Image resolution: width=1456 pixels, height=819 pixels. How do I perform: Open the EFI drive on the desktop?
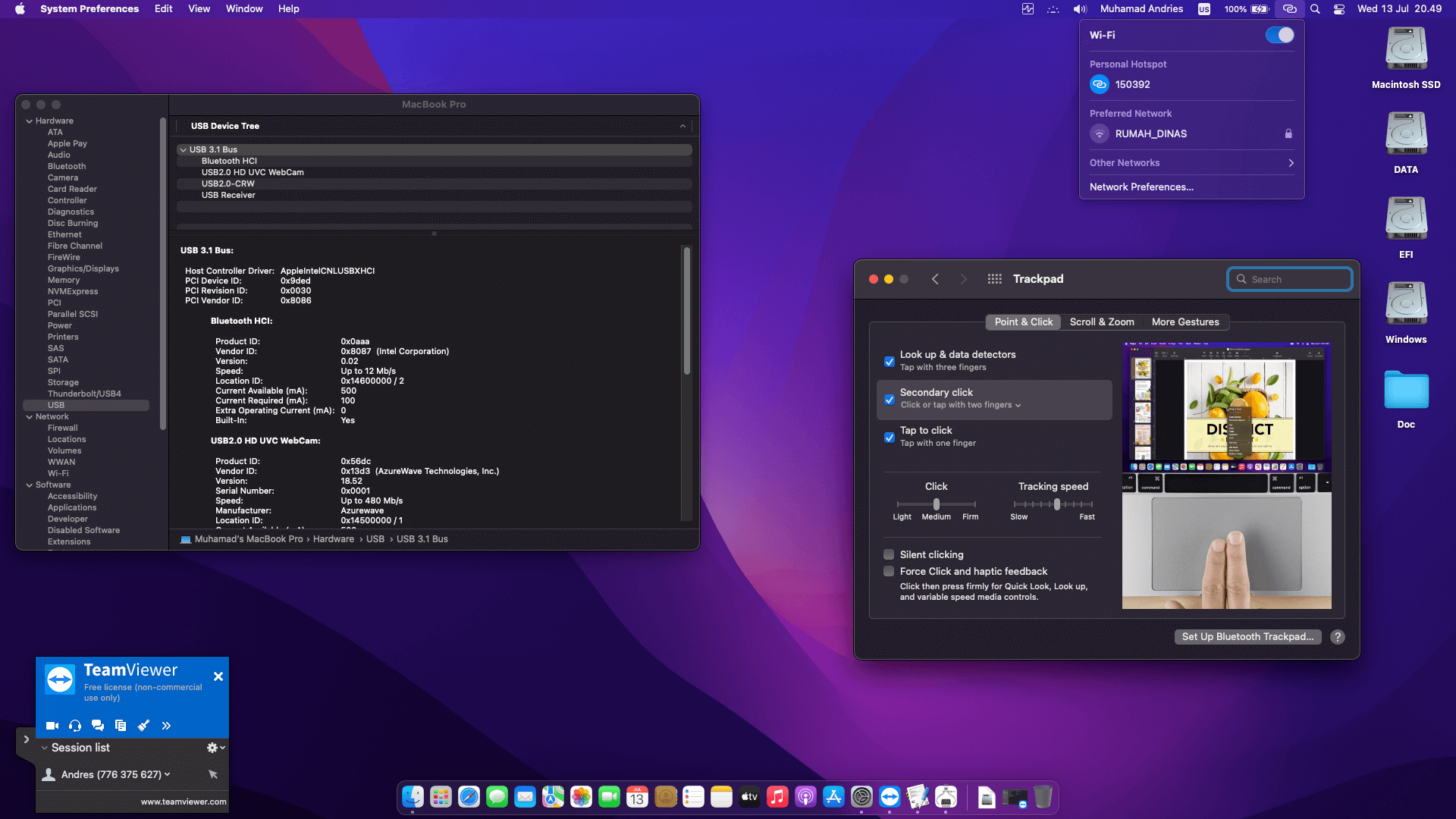[1406, 227]
